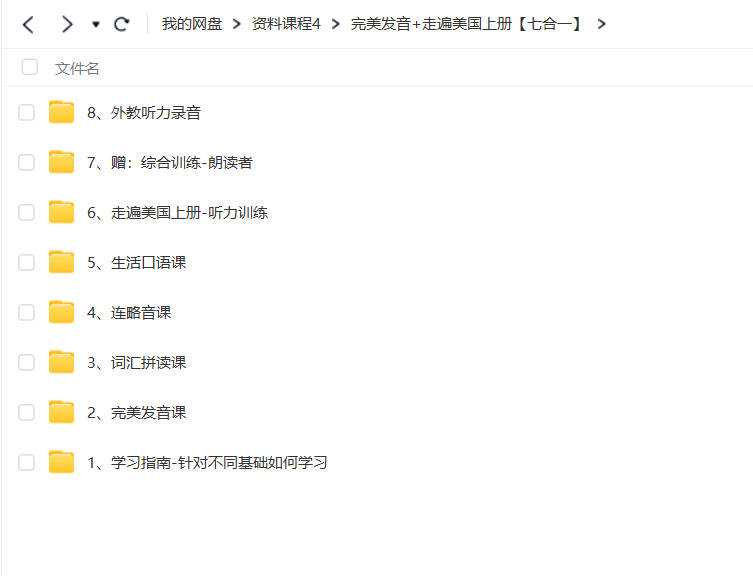Open 资料课程4 in the breadcrumb
Screen dimensions: 753x576
286,24
